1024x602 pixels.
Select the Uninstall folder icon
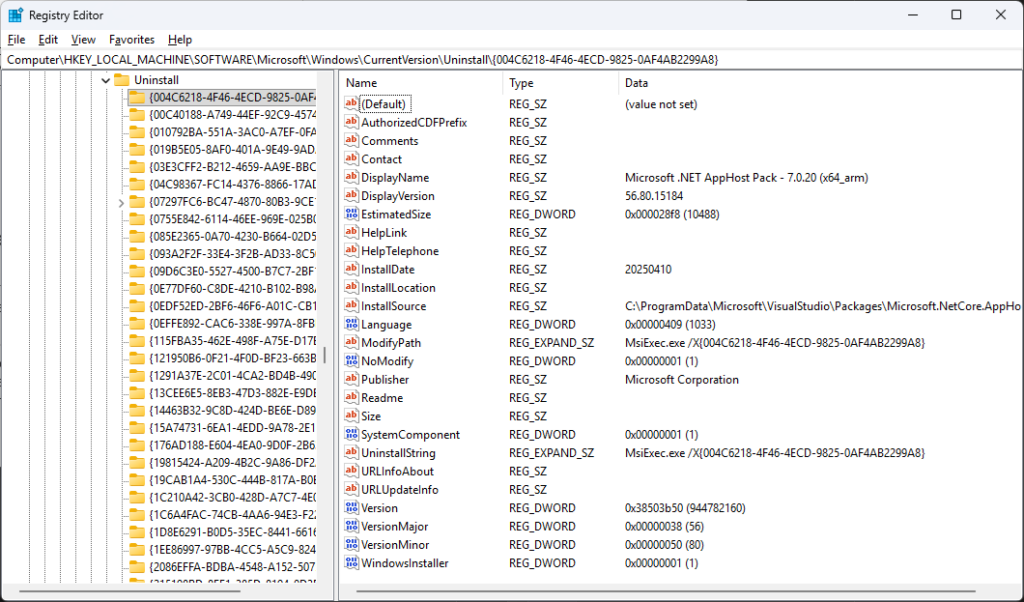click(x=121, y=80)
